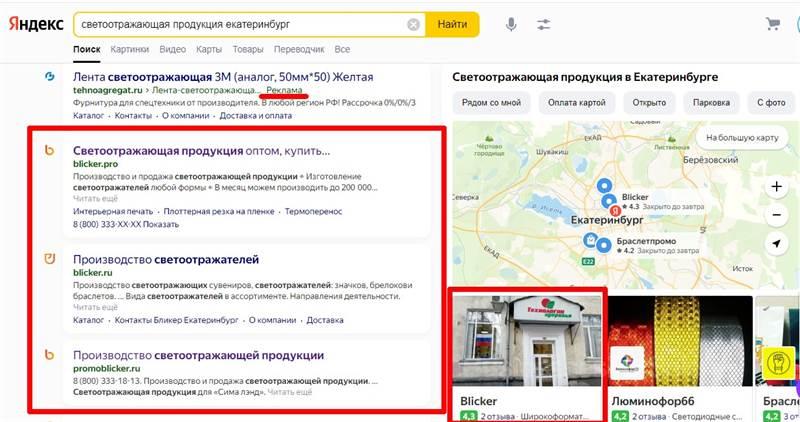The image size is (800, 422).
Task: Expand 'Читать ещё' under blicker.pro result
Action: [x=95, y=198]
